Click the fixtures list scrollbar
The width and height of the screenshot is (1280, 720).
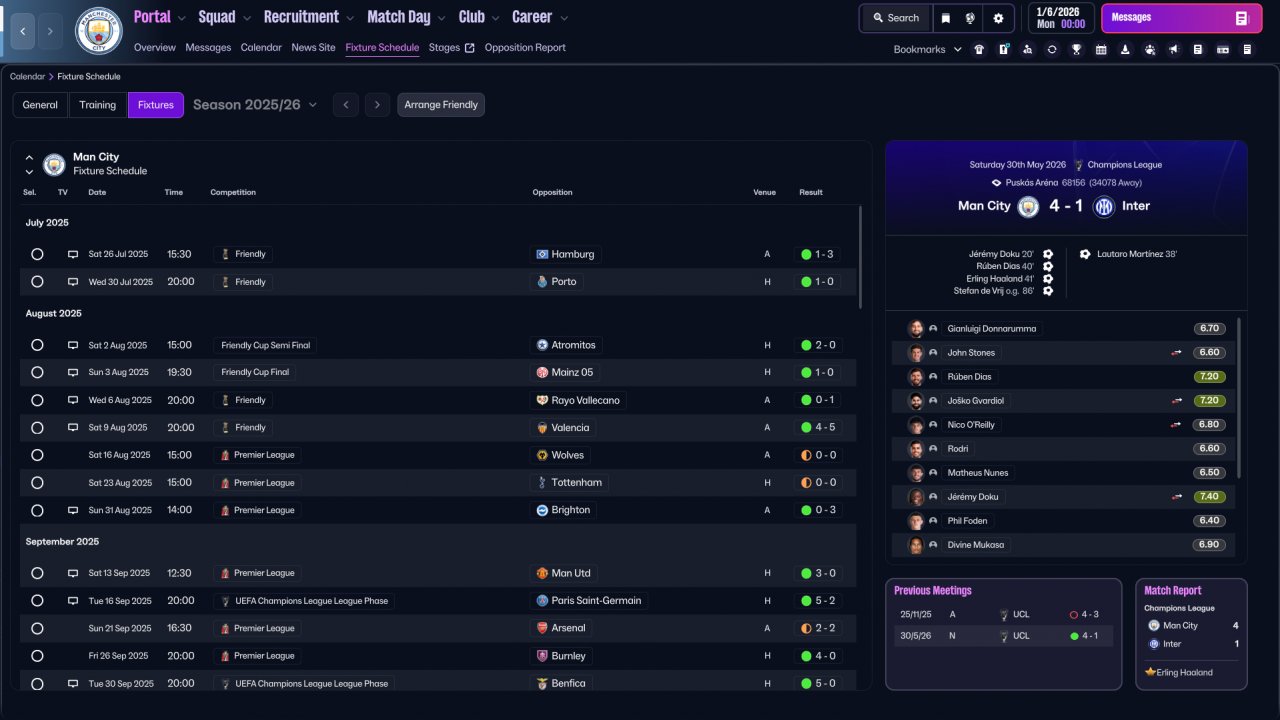click(860, 258)
